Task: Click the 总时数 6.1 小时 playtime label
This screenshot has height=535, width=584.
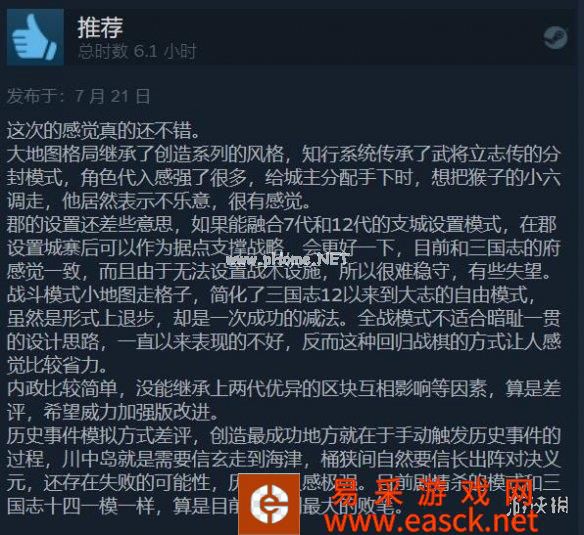Action: click(x=137, y=51)
